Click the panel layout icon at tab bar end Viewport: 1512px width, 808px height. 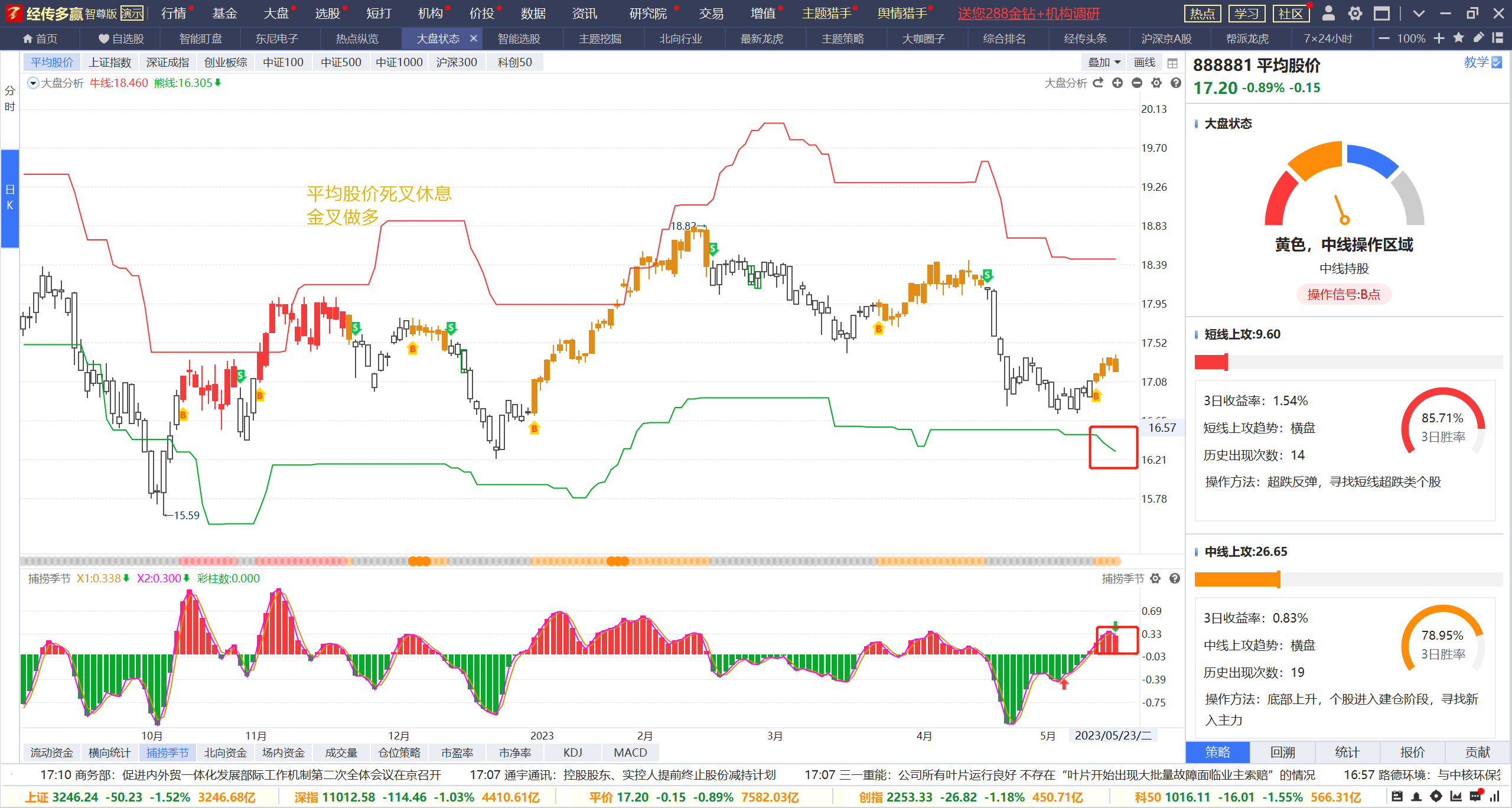click(1497, 38)
